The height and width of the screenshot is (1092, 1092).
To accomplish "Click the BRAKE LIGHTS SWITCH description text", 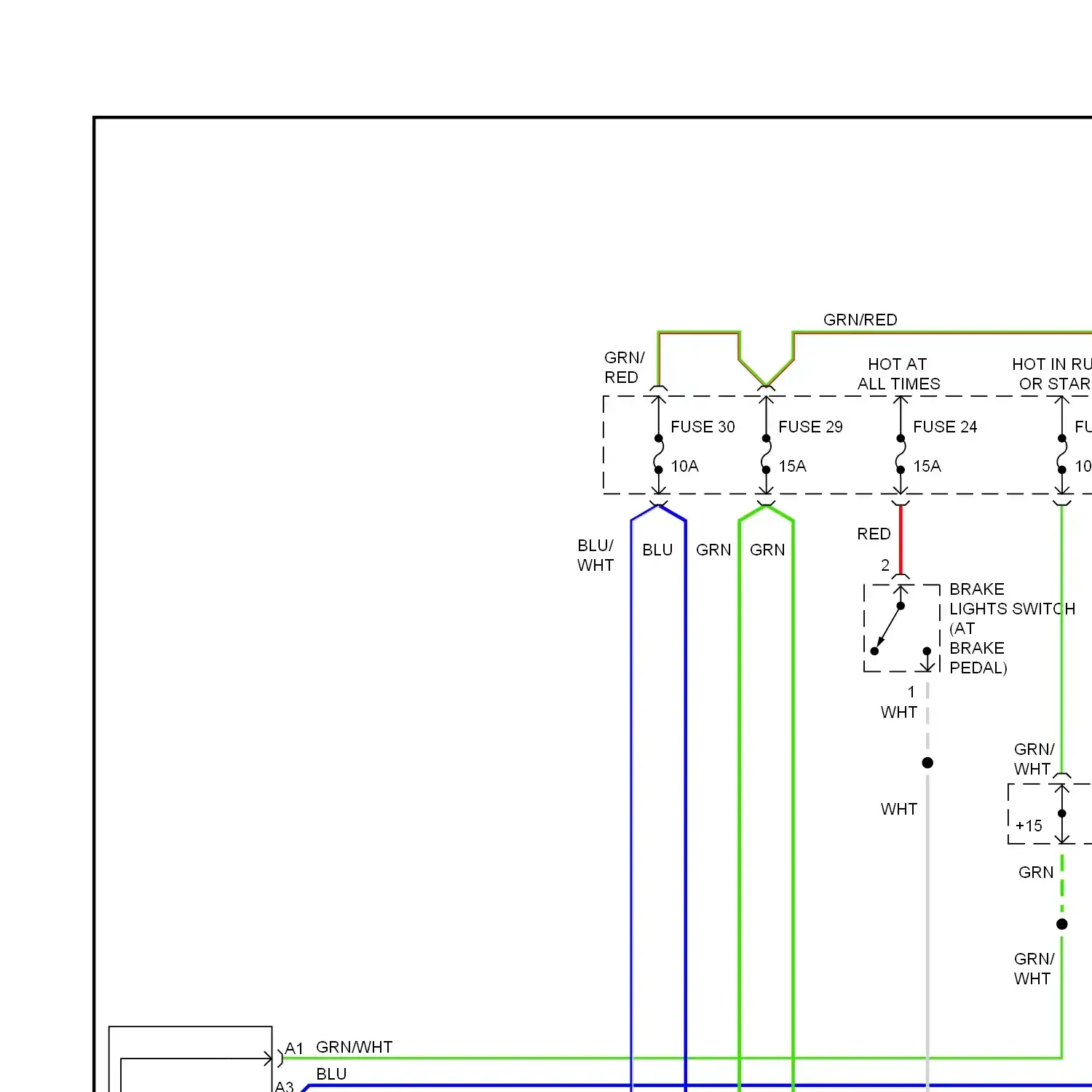I will (1012, 628).
